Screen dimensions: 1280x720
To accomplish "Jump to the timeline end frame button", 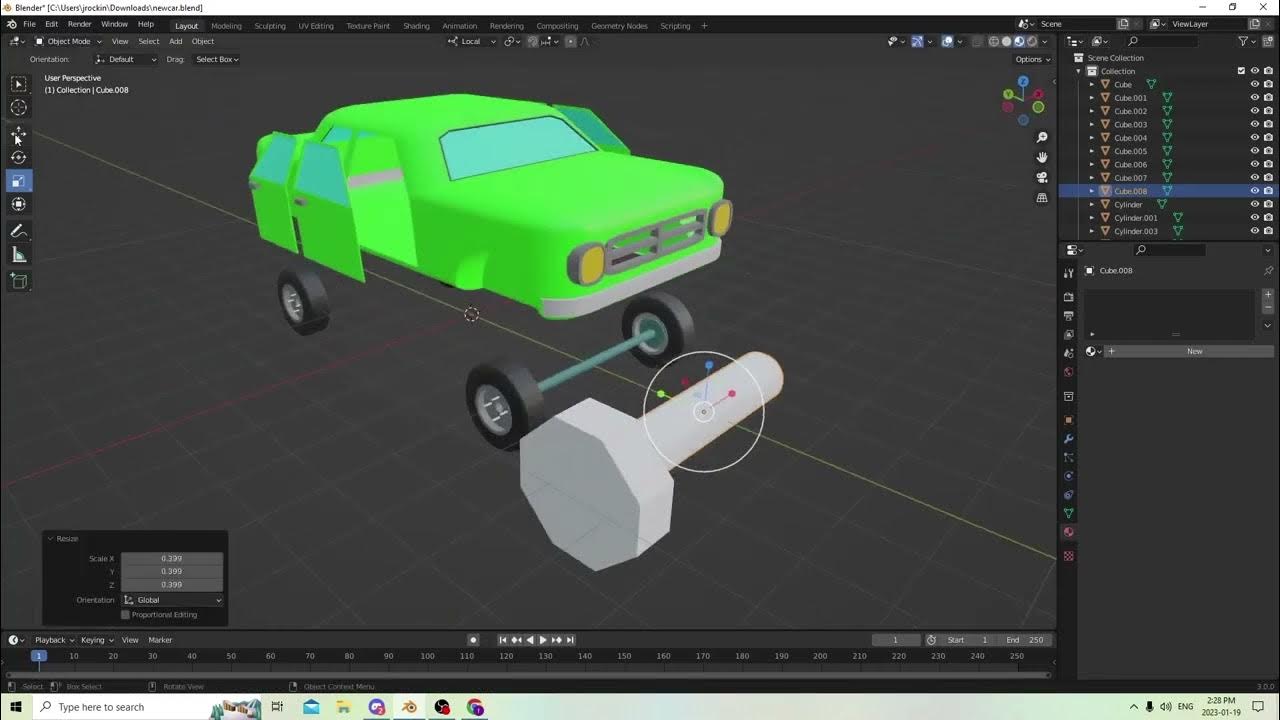I will (570, 640).
